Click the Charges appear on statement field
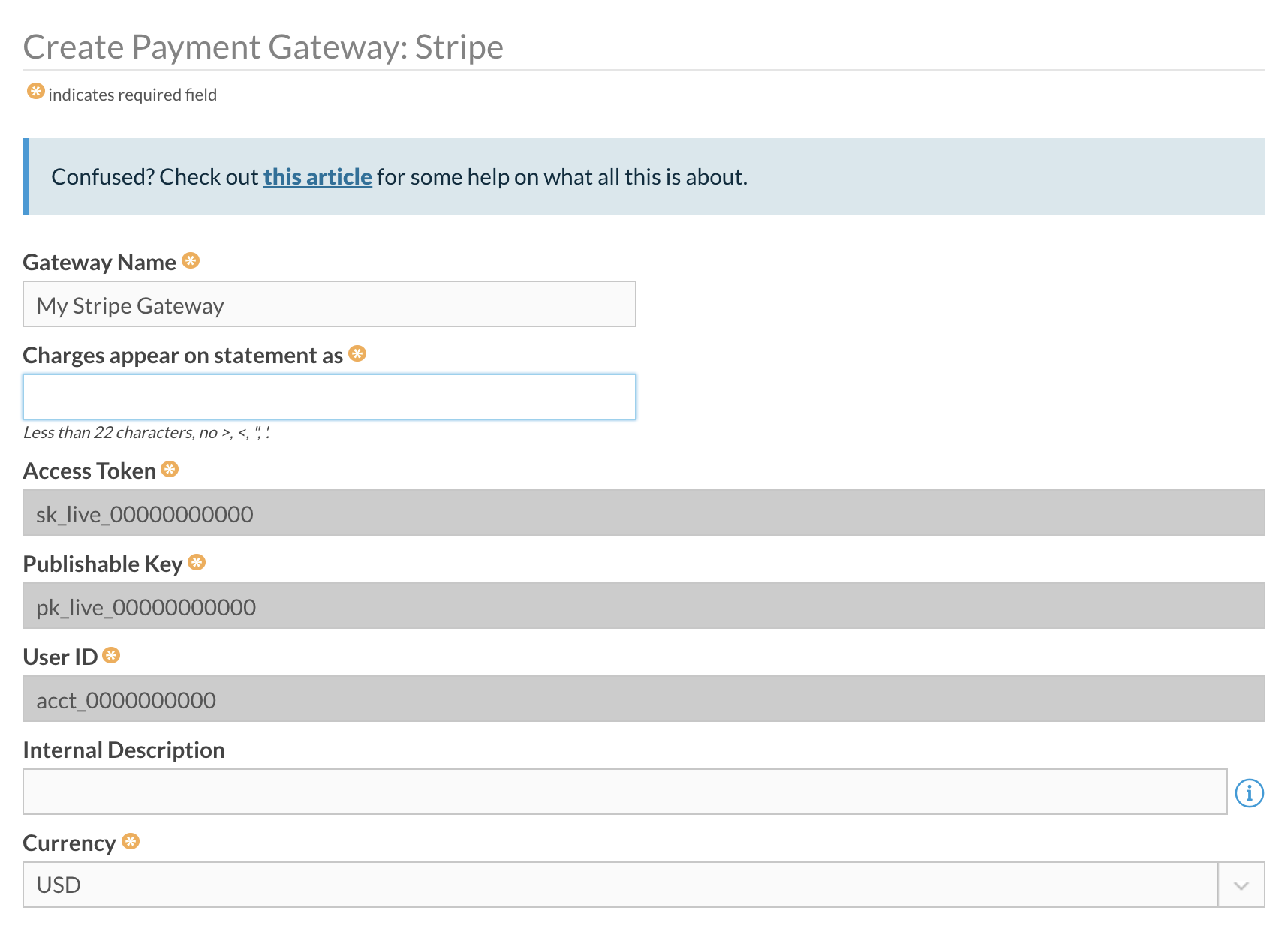The height and width of the screenshot is (941, 1288). [x=329, y=396]
